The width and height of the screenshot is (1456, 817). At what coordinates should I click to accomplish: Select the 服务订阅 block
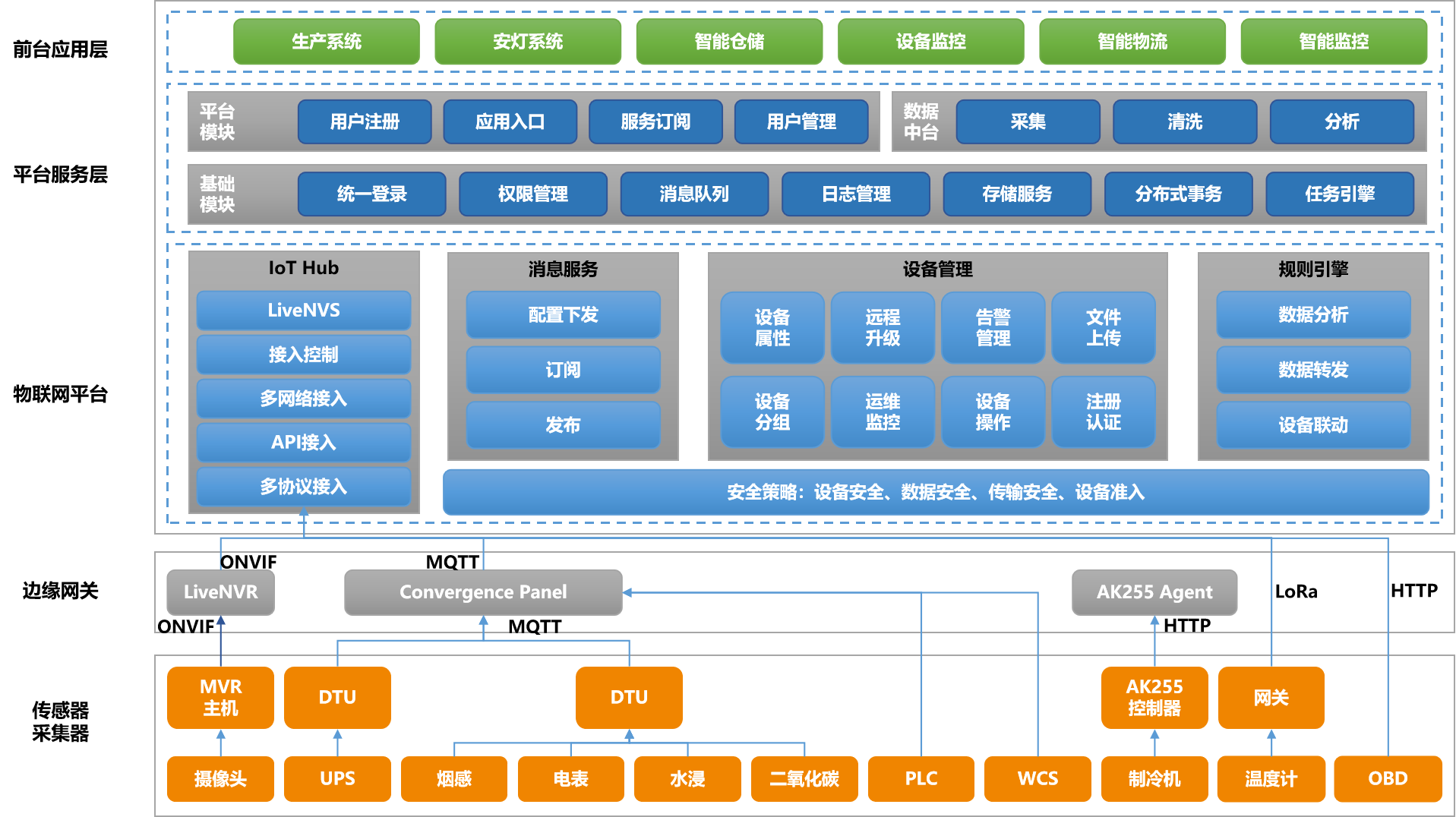coord(655,121)
